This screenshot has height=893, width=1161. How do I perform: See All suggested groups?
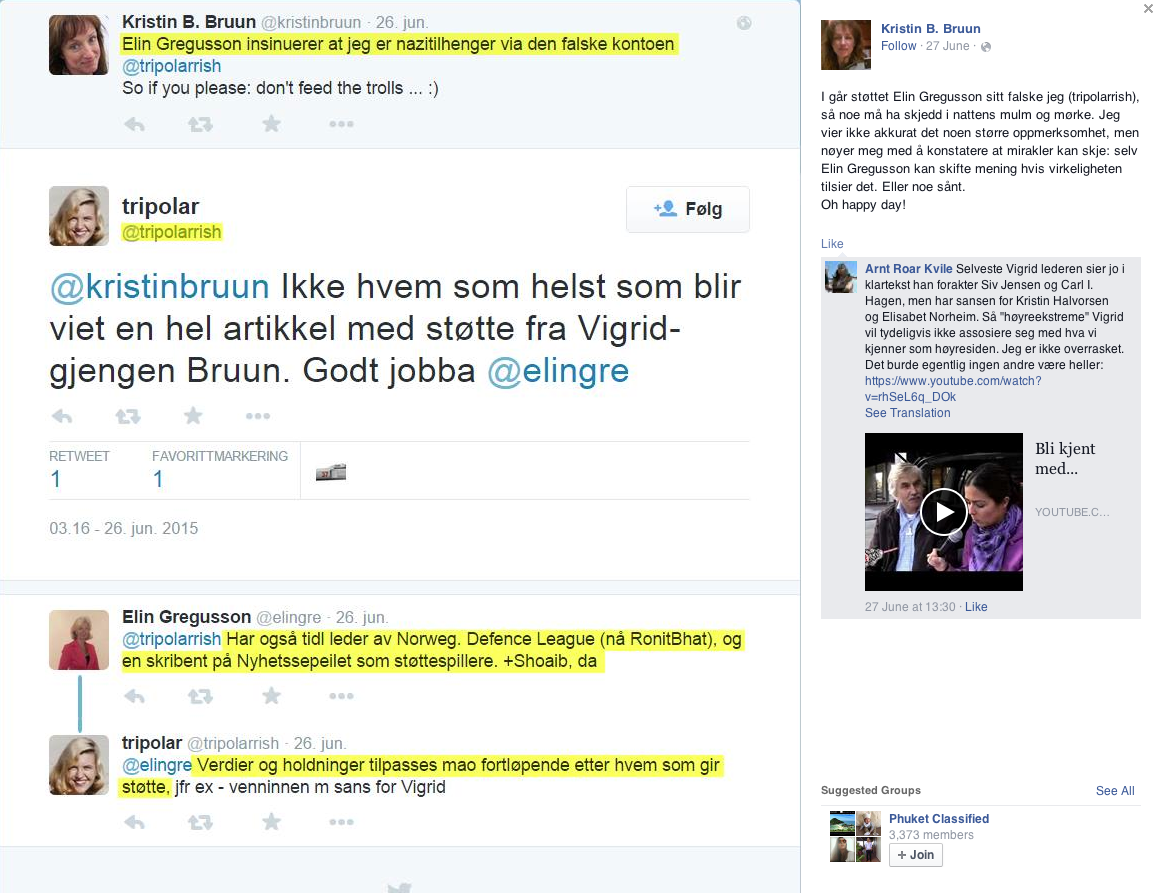point(1114,790)
